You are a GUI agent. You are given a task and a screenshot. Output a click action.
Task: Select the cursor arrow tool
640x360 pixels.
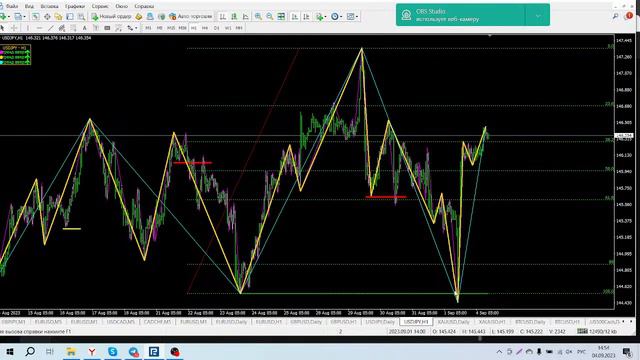coord(2,28)
